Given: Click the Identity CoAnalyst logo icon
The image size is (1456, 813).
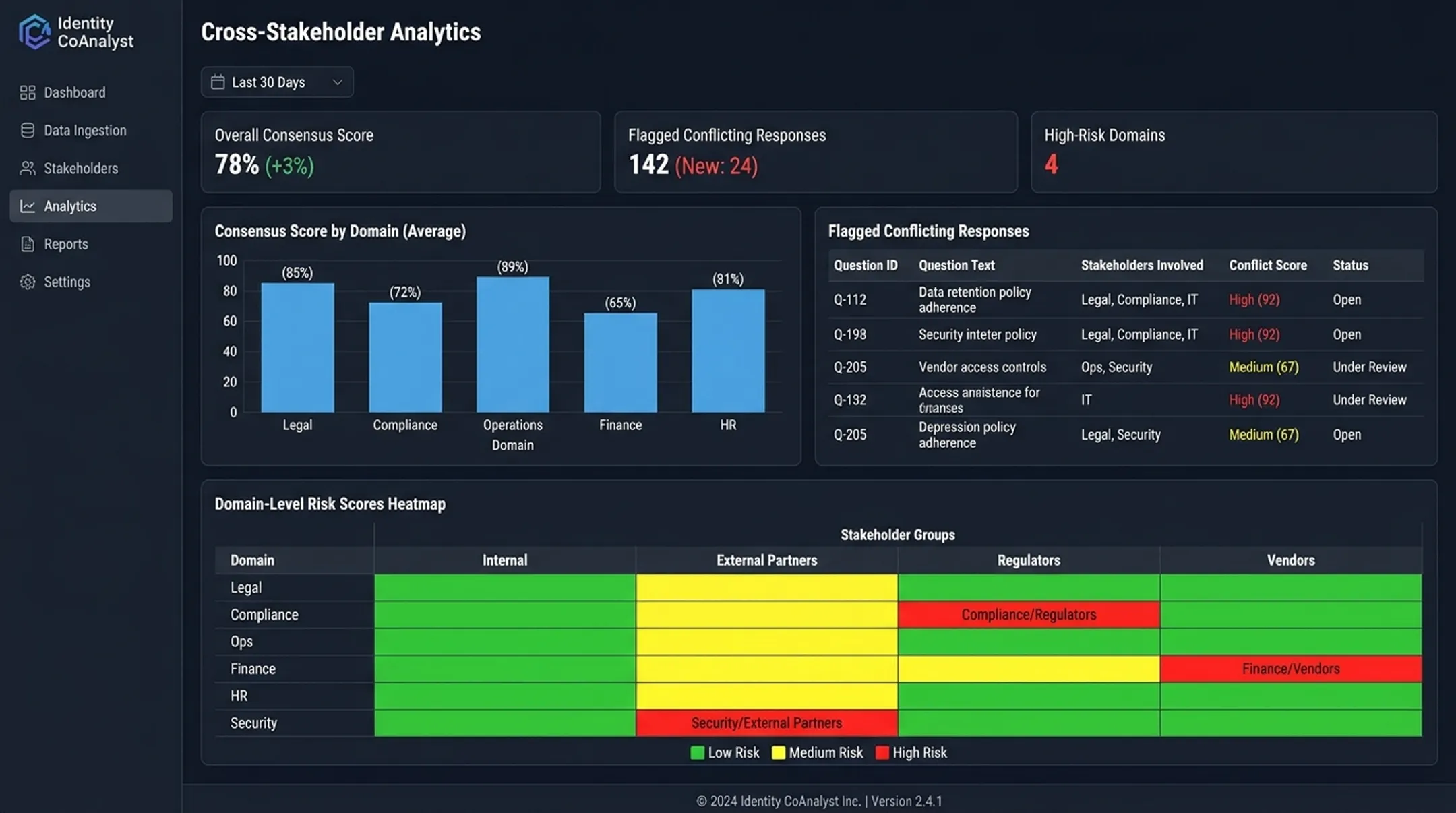Looking at the screenshot, I should coord(34,32).
